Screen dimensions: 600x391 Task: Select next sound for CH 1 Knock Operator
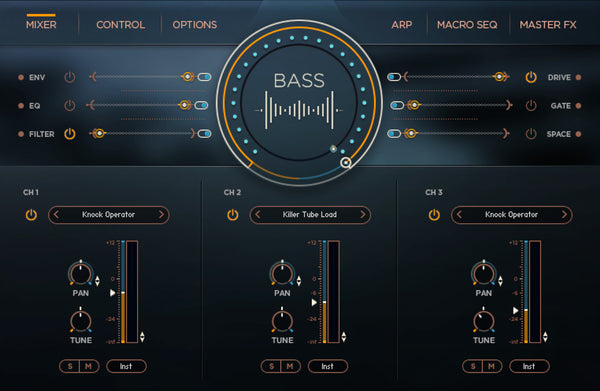(x=161, y=215)
